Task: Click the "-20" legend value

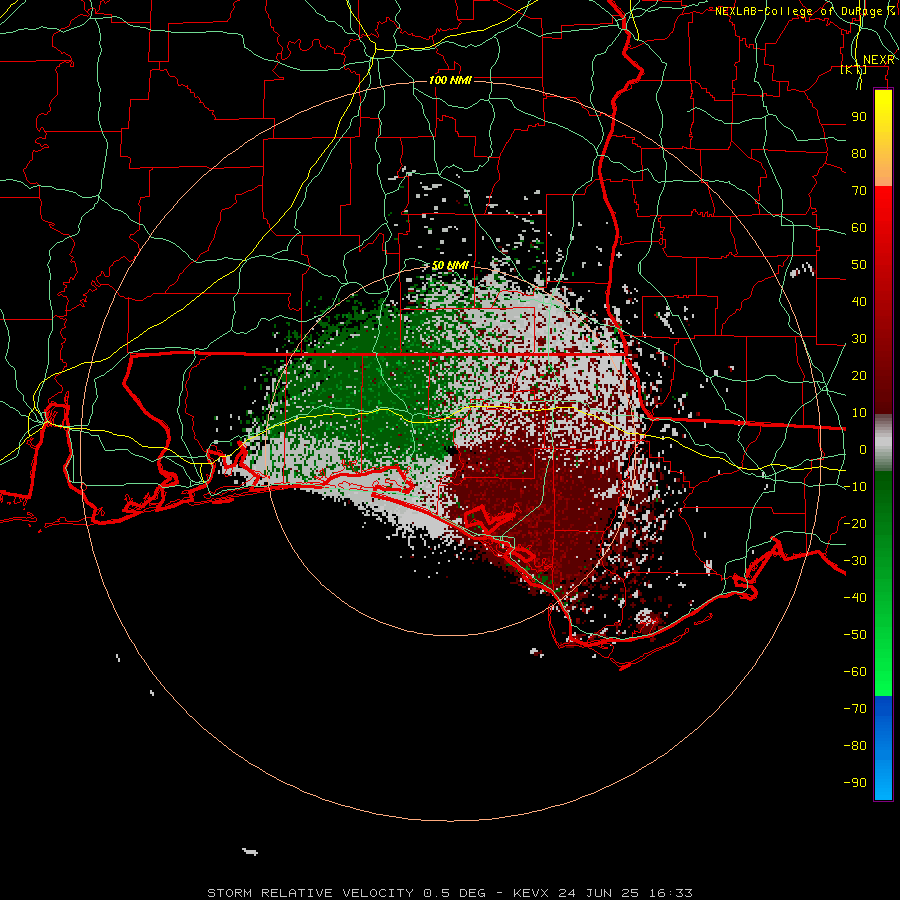Action: 855,523
